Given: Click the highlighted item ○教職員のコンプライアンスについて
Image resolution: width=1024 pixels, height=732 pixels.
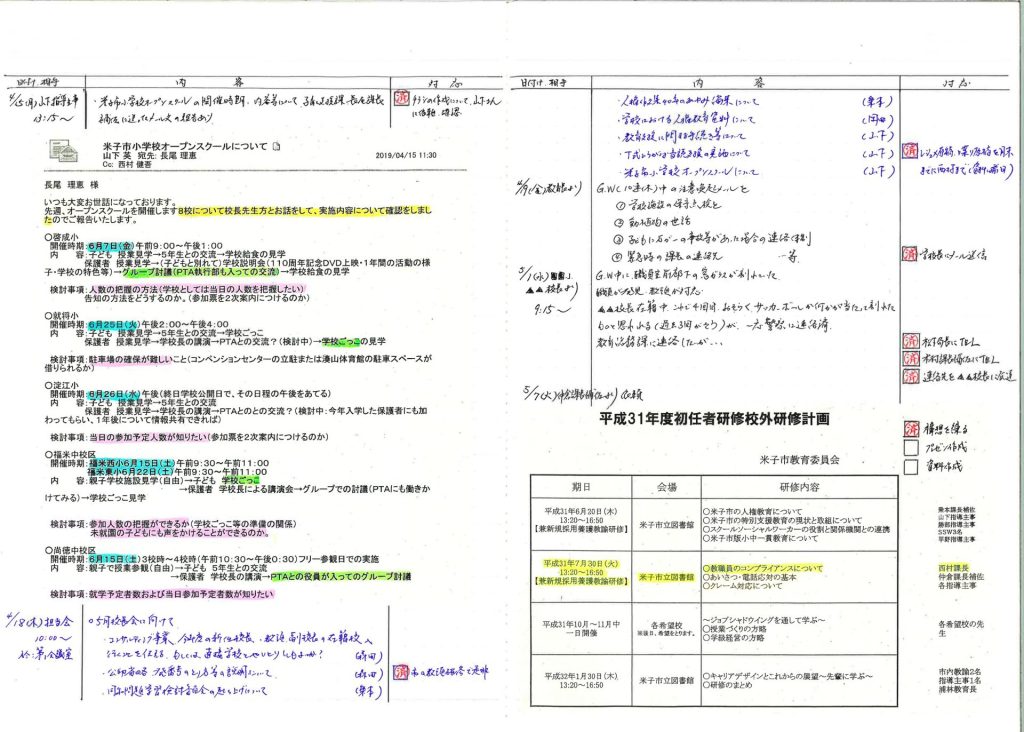Looking at the screenshot, I should (x=763, y=569).
